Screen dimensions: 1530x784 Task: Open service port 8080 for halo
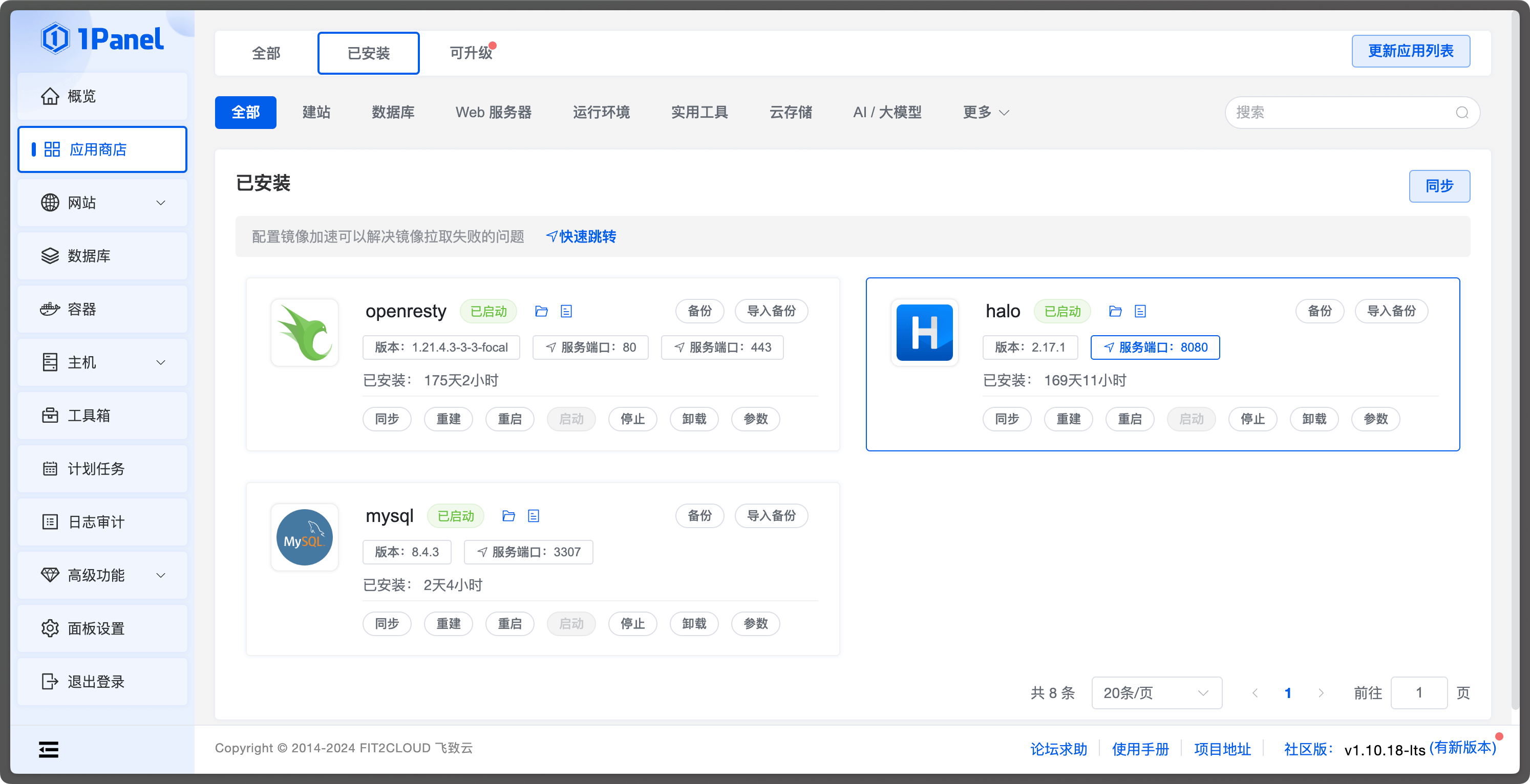(1155, 347)
